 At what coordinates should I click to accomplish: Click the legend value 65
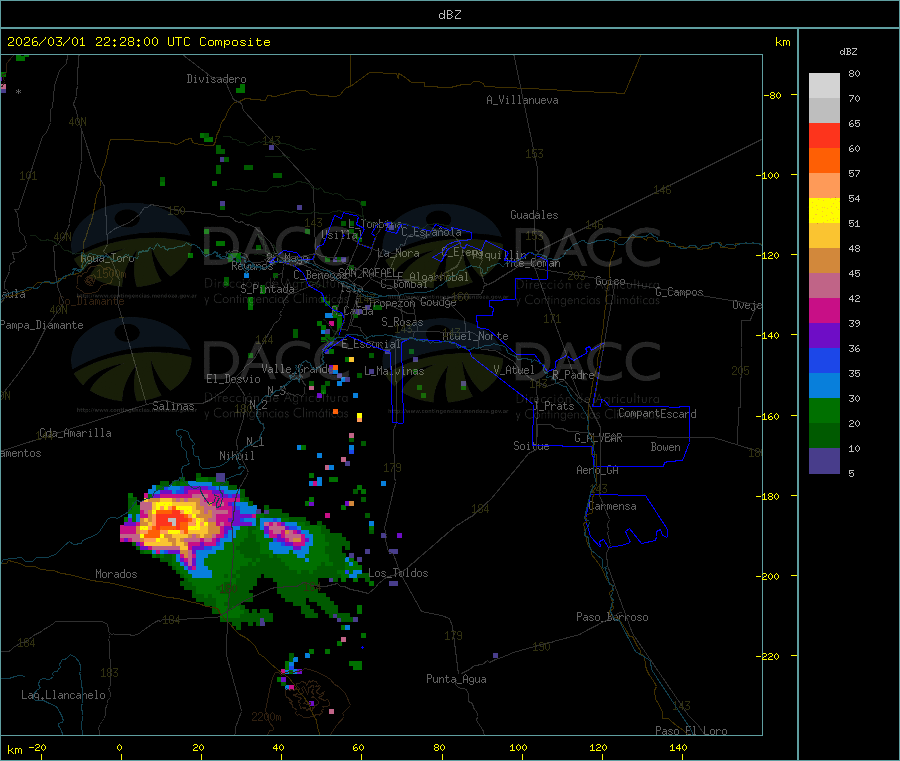pos(854,123)
